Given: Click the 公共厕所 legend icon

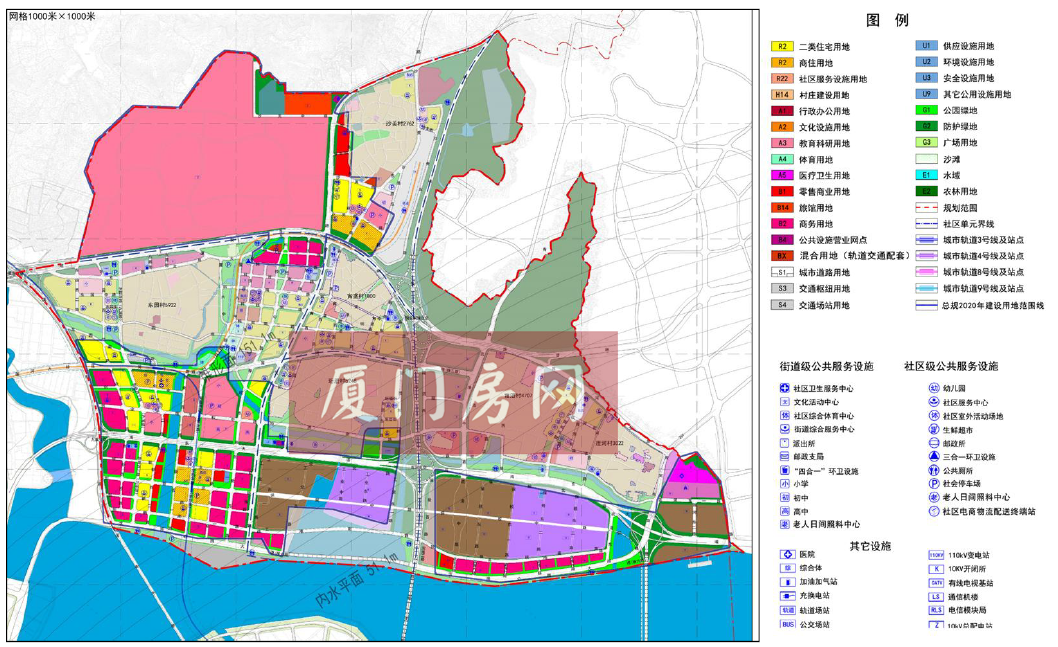Looking at the screenshot, I should [934, 470].
